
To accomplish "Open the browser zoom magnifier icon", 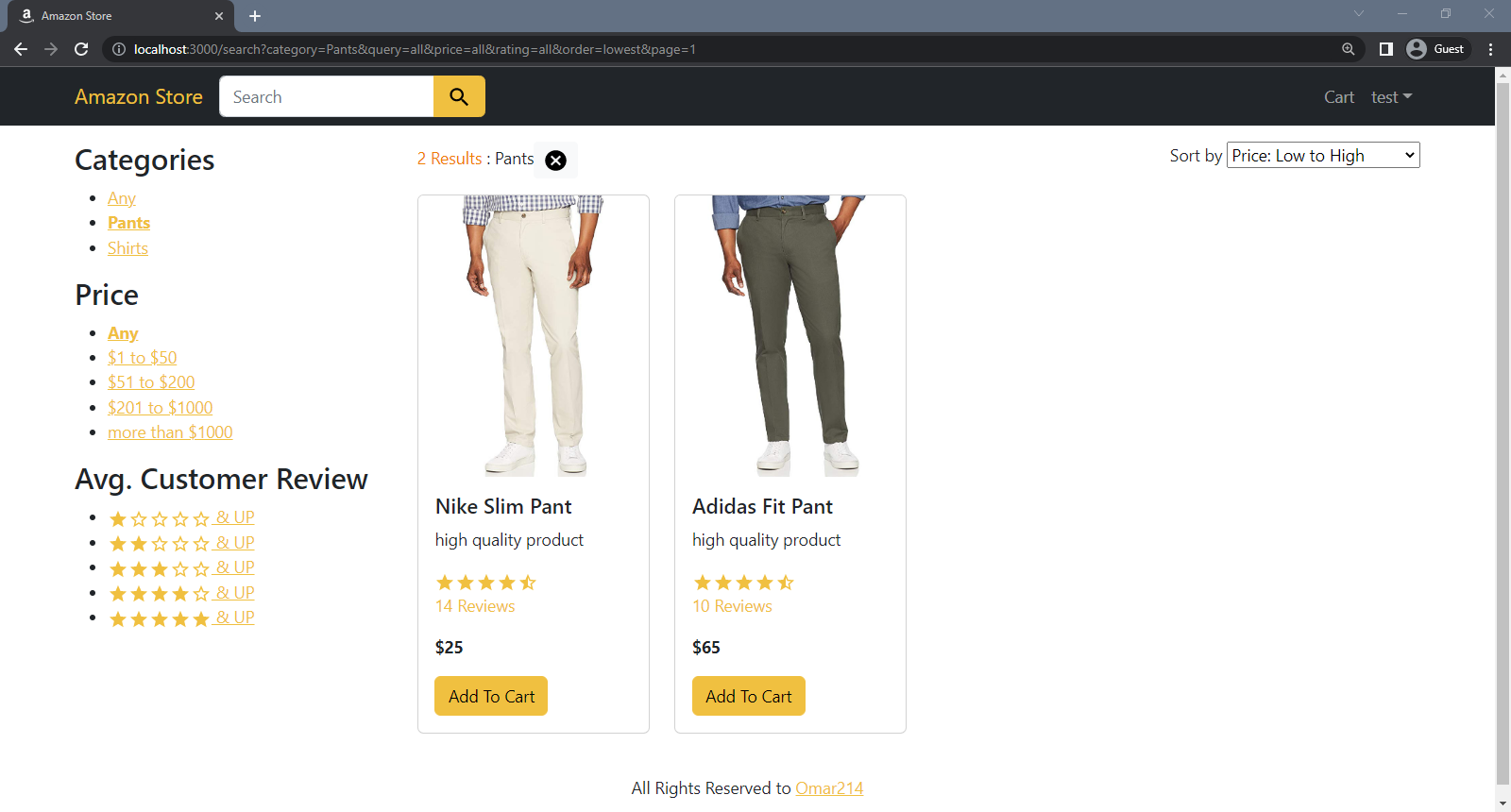I will (1349, 49).
